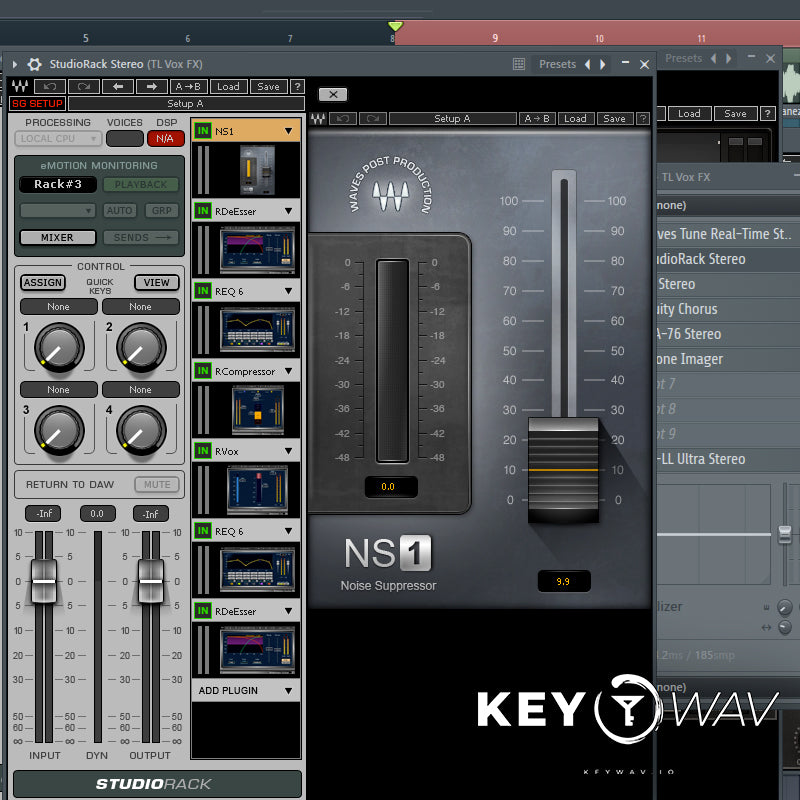The width and height of the screenshot is (800, 800).
Task: Select Waves Tune Real-Time in the FX list
Action: coord(721,234)
